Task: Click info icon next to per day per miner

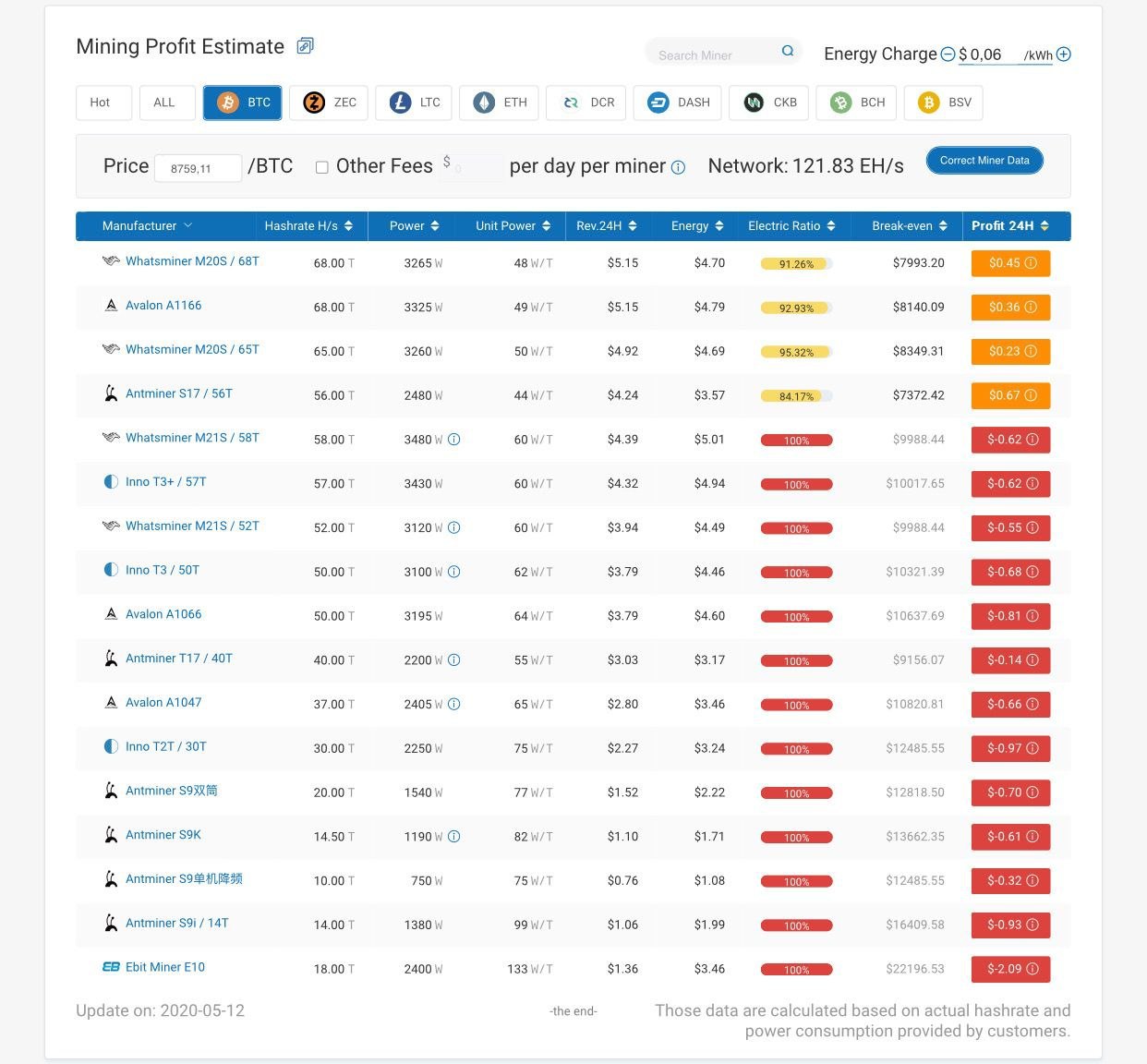Action: (x=678, y=167)
